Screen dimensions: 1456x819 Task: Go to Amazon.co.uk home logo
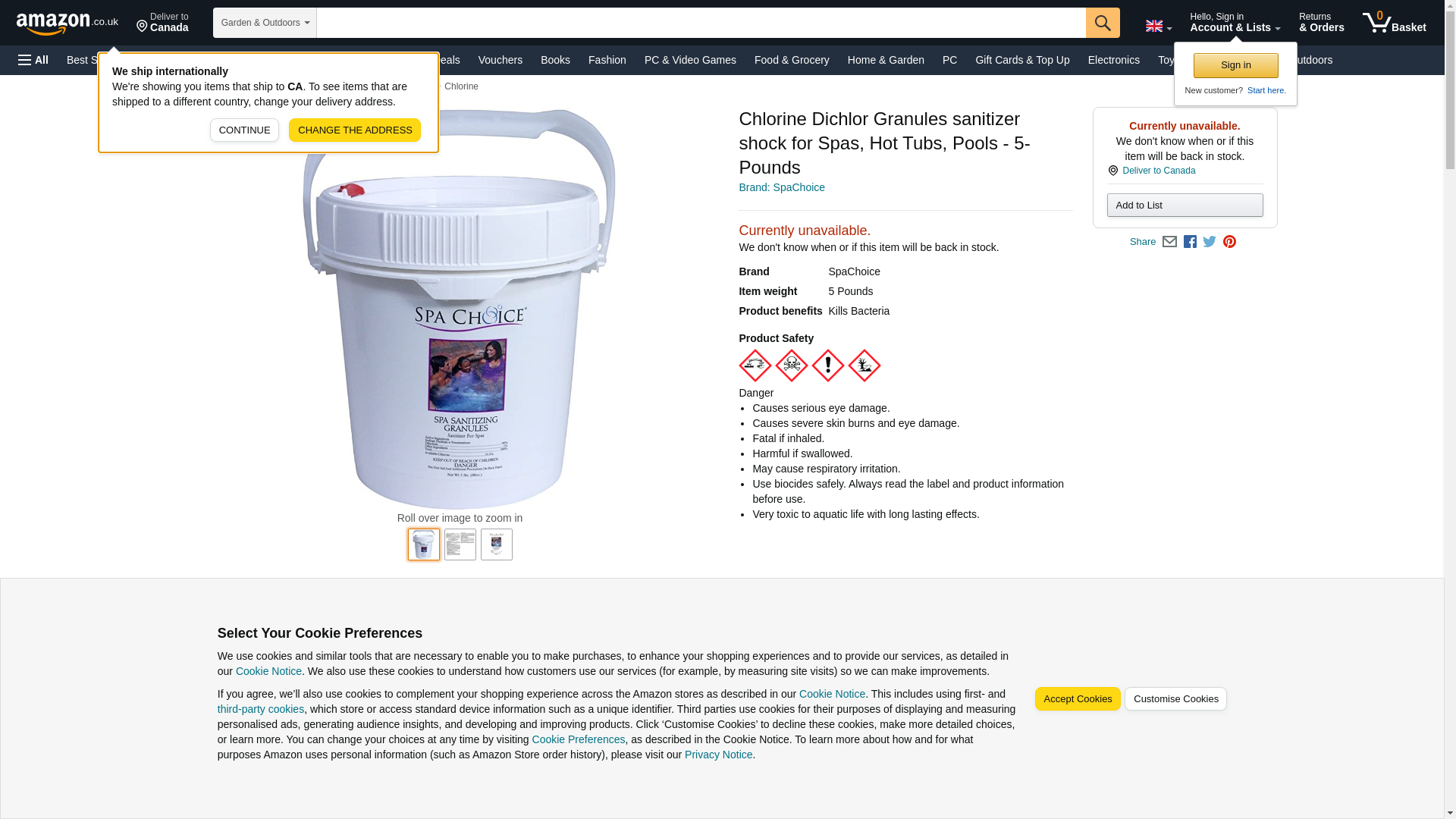[x=67, y=23]
